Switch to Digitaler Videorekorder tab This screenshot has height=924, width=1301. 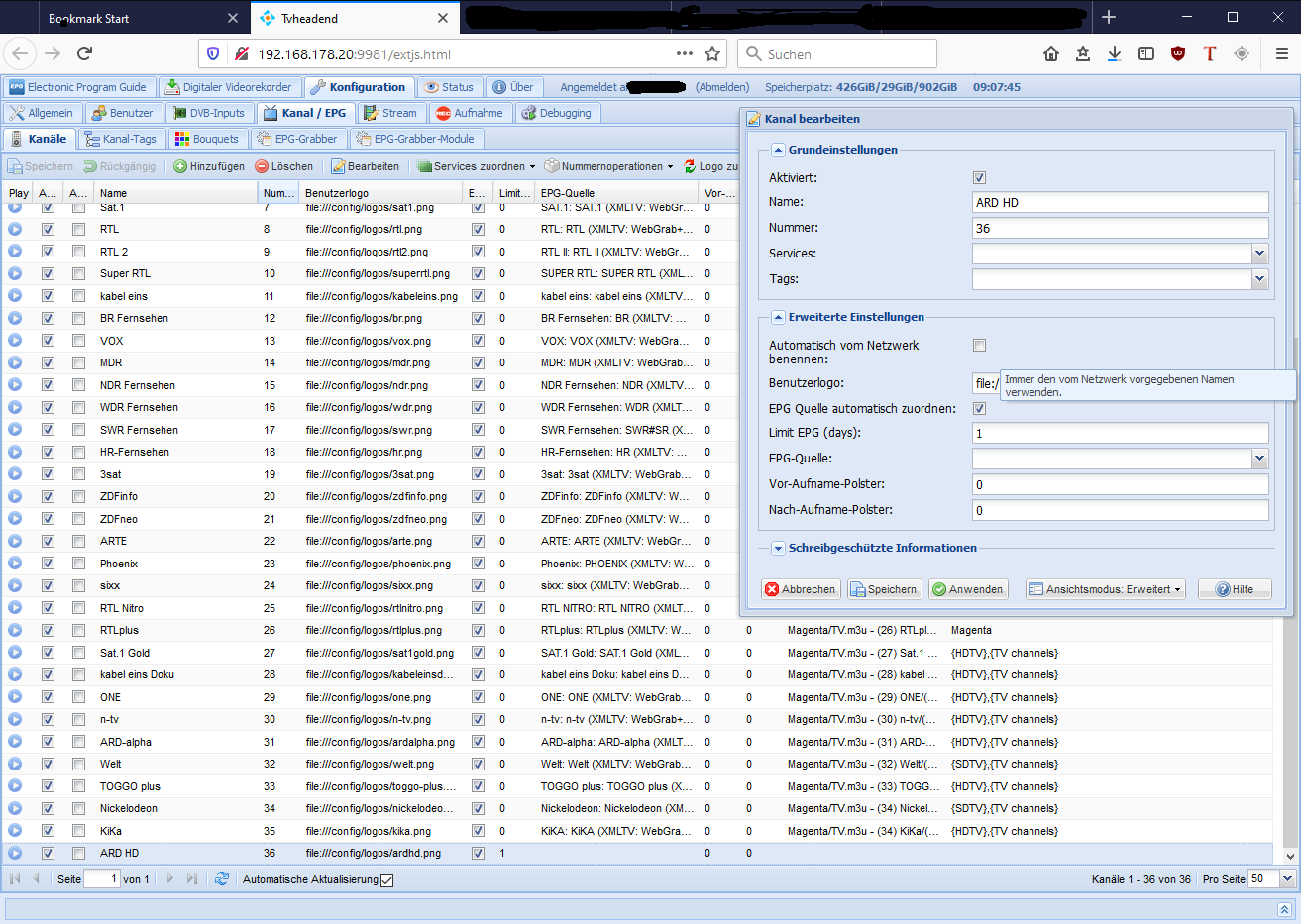(x=229, y=87)
